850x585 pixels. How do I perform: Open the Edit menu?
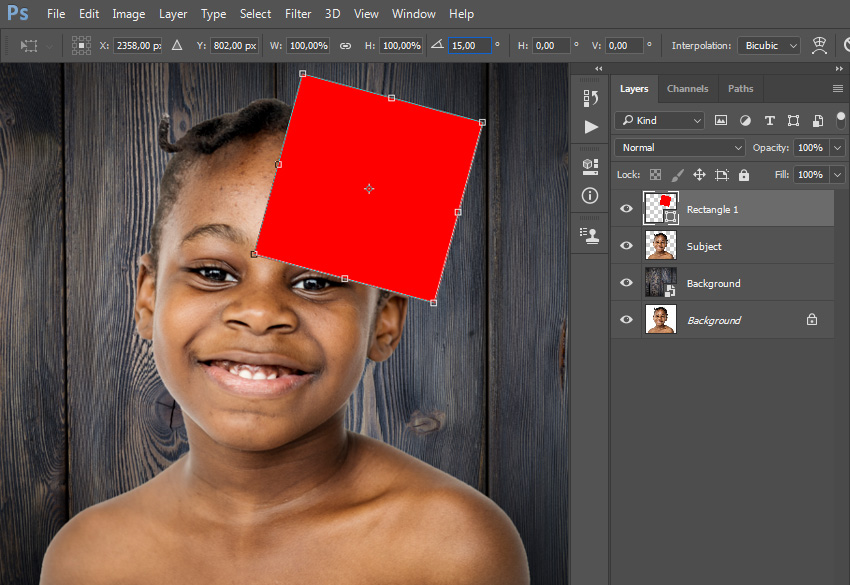click(89, 14)
